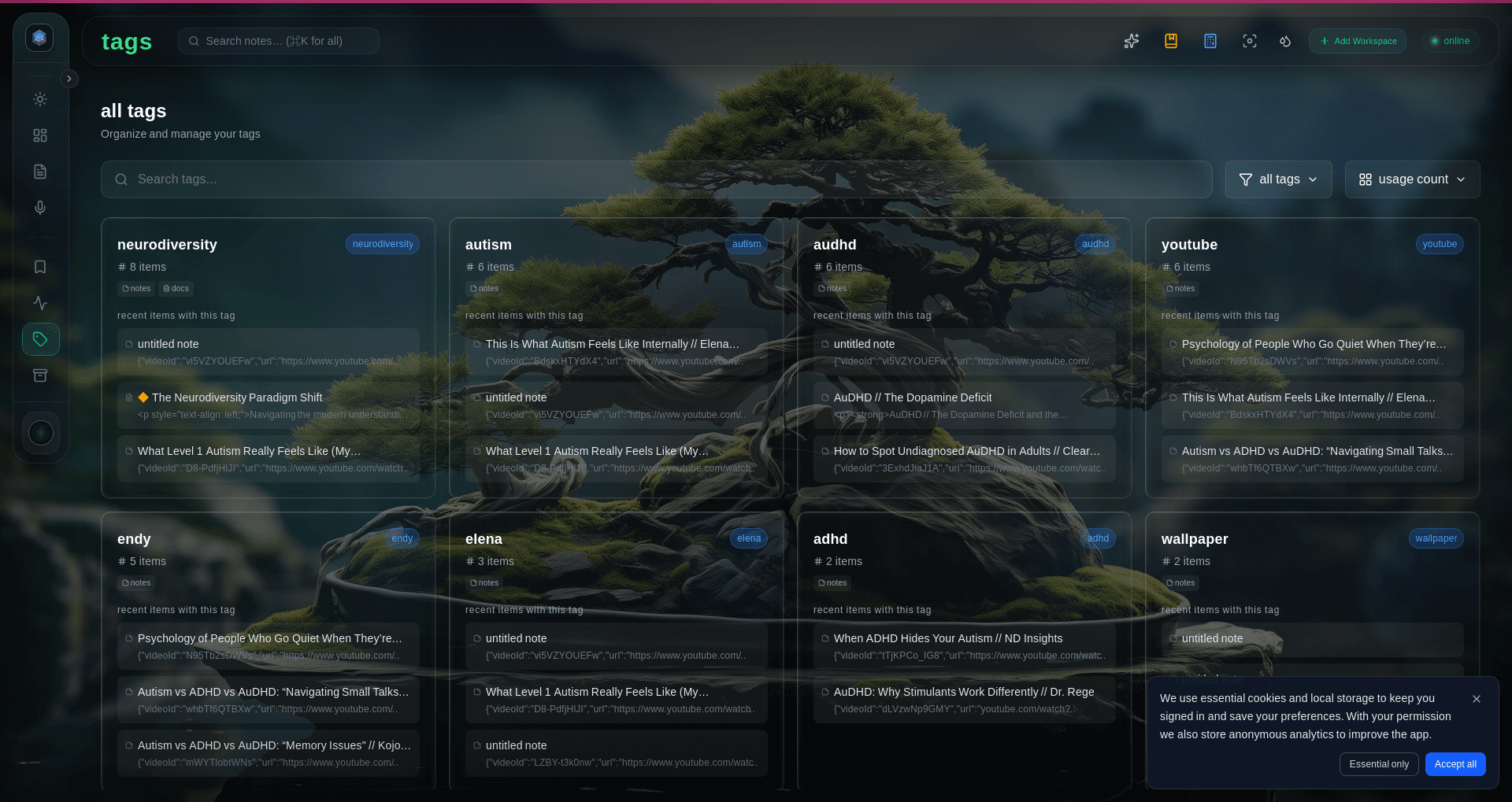The width and height of the screenshot is (1512, 802).
Task: Click the youtube tag badge
Action: point(1440,244)
